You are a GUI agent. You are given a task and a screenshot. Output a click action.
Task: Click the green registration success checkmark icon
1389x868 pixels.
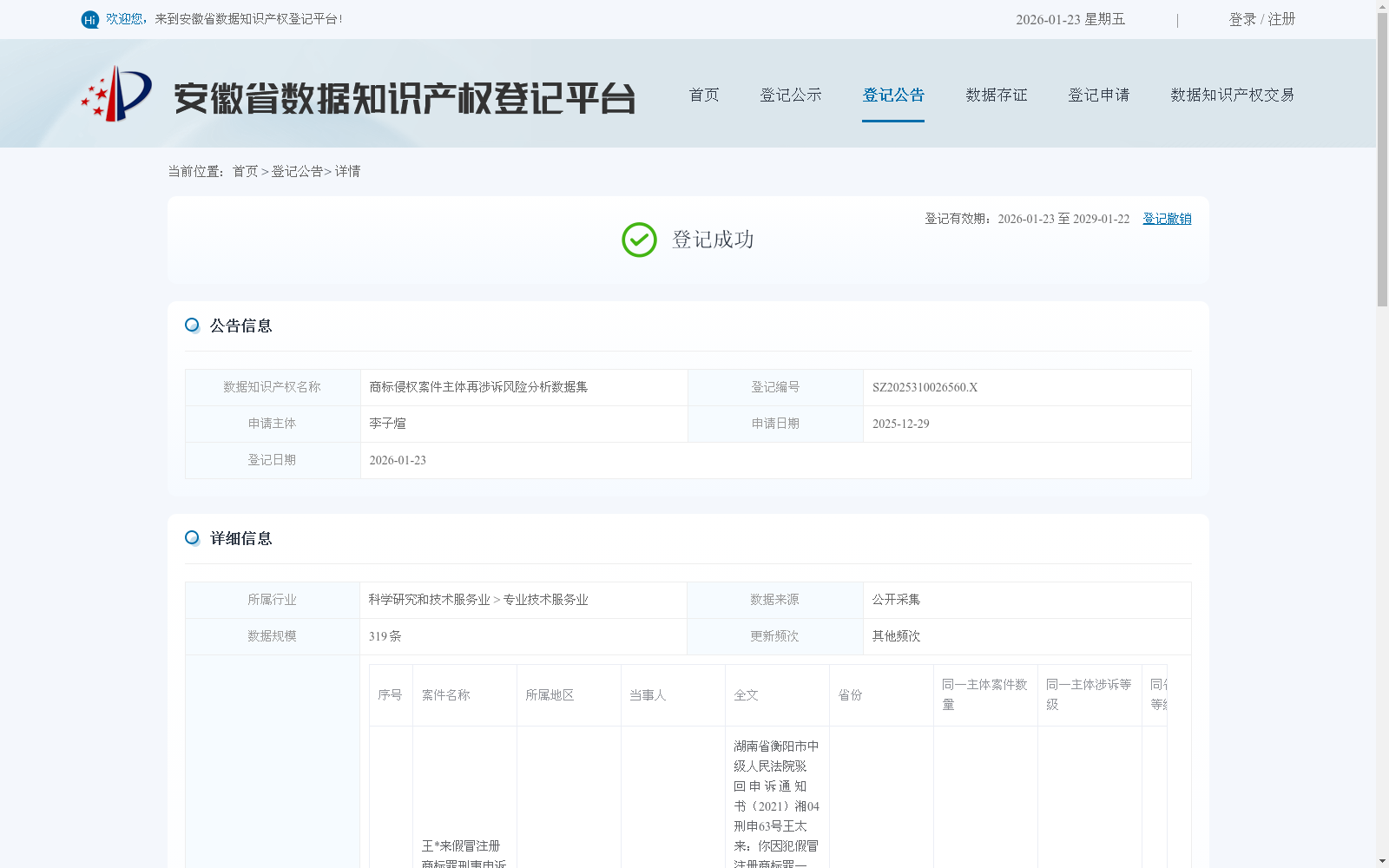point(639,240)
